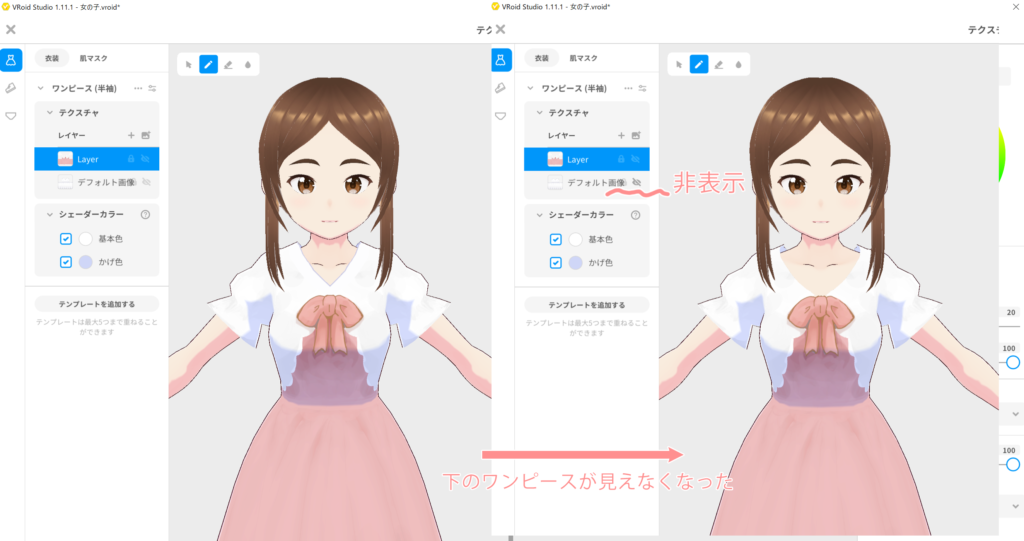Collapse the テクスチャ section in right panel
The height and width of the screenshot is (541, 1024).
click(539, 113)
